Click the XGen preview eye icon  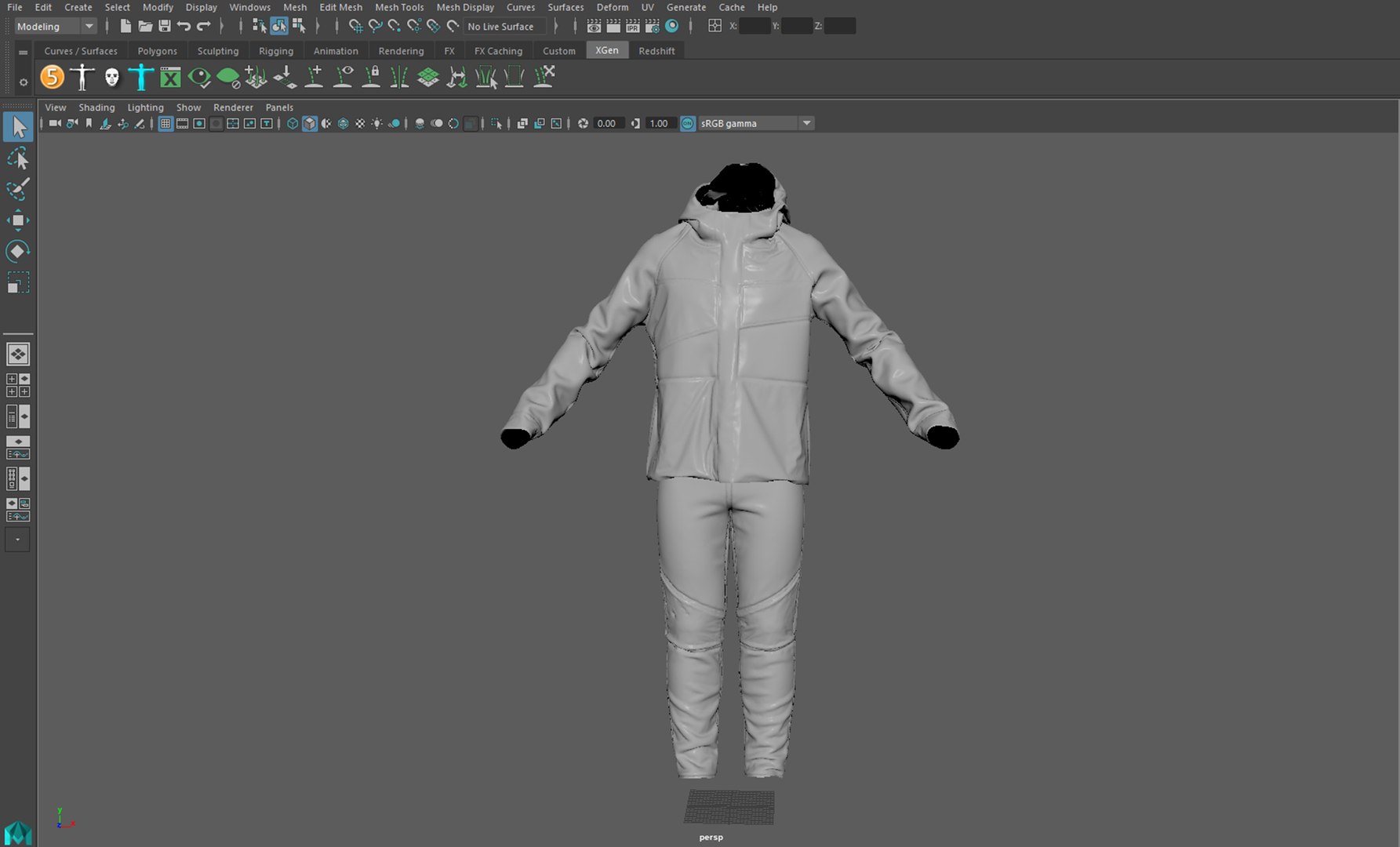click(199, 77)
